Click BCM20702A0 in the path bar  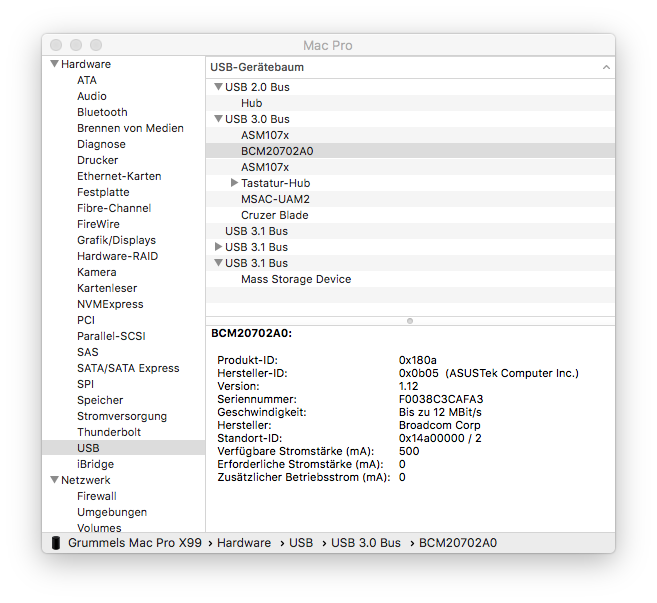click(458, 543)
